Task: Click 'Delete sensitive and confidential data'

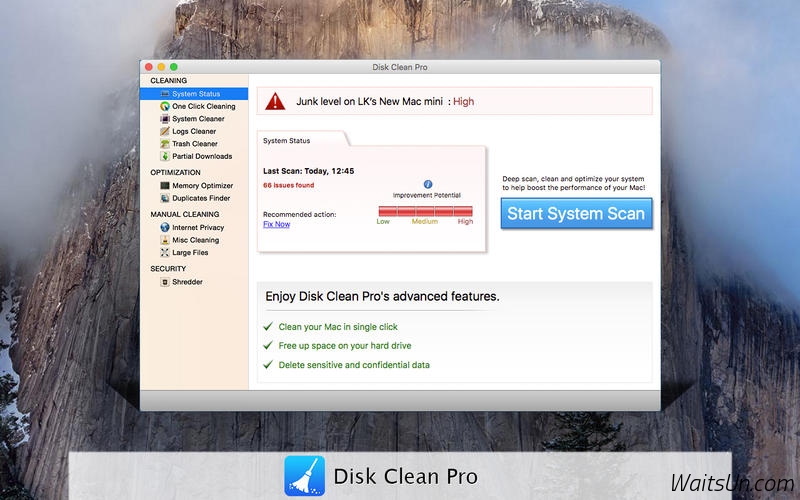Action: click(x=354, y=365)
